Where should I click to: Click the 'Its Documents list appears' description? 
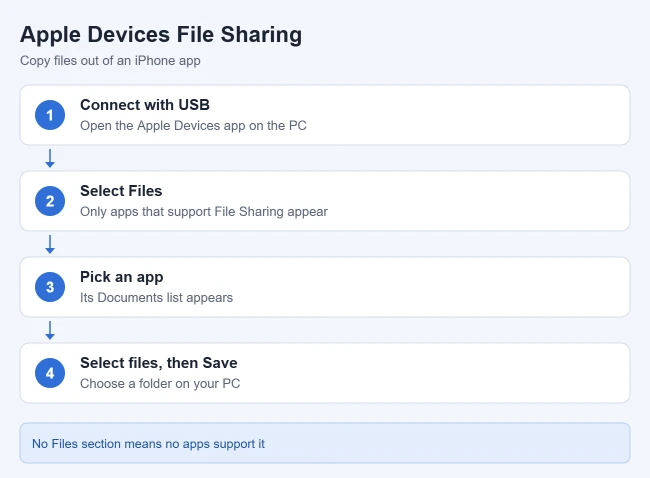[156, 298]
